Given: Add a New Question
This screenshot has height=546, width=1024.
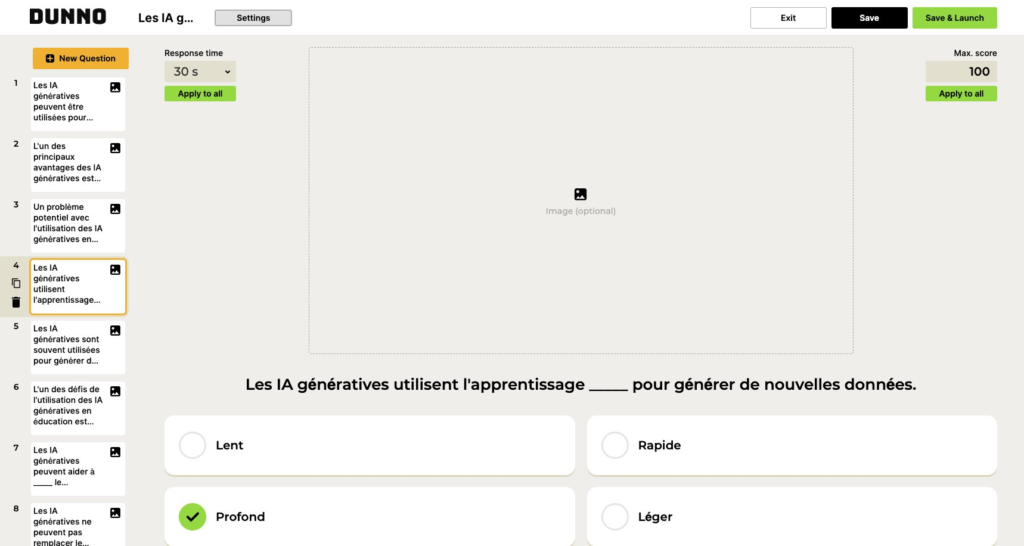Looking at the screenshot, I should 81,58.
